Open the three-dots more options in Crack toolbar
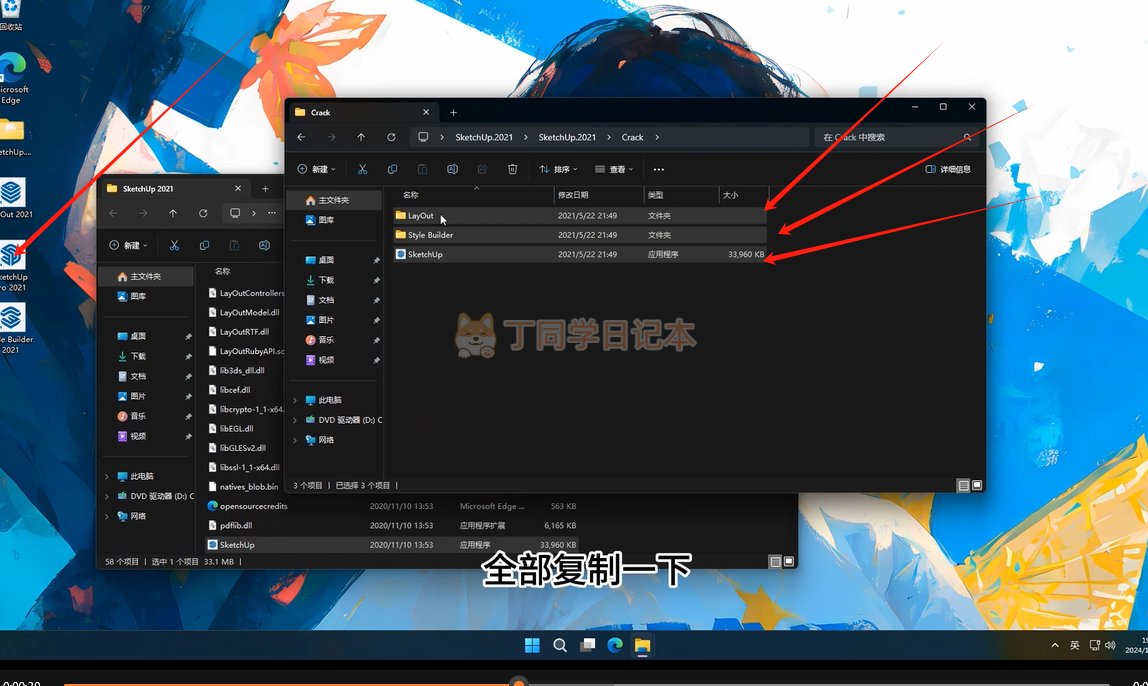The width and height of the screenshot is (1148, 686). pyautogui.click(x=658, y=169)
